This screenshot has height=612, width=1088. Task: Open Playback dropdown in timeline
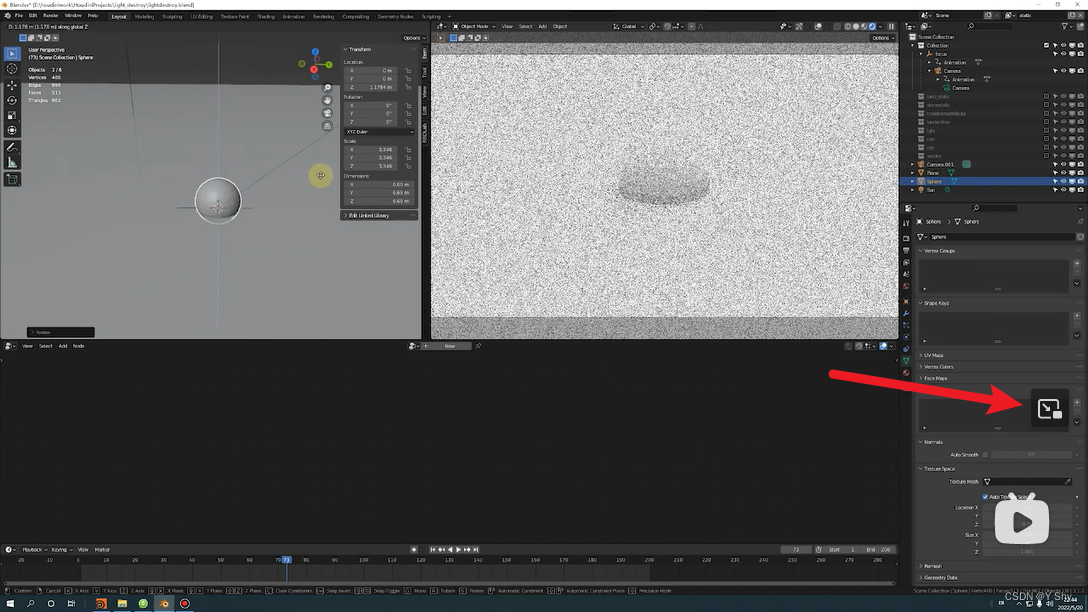pos(33,550)
